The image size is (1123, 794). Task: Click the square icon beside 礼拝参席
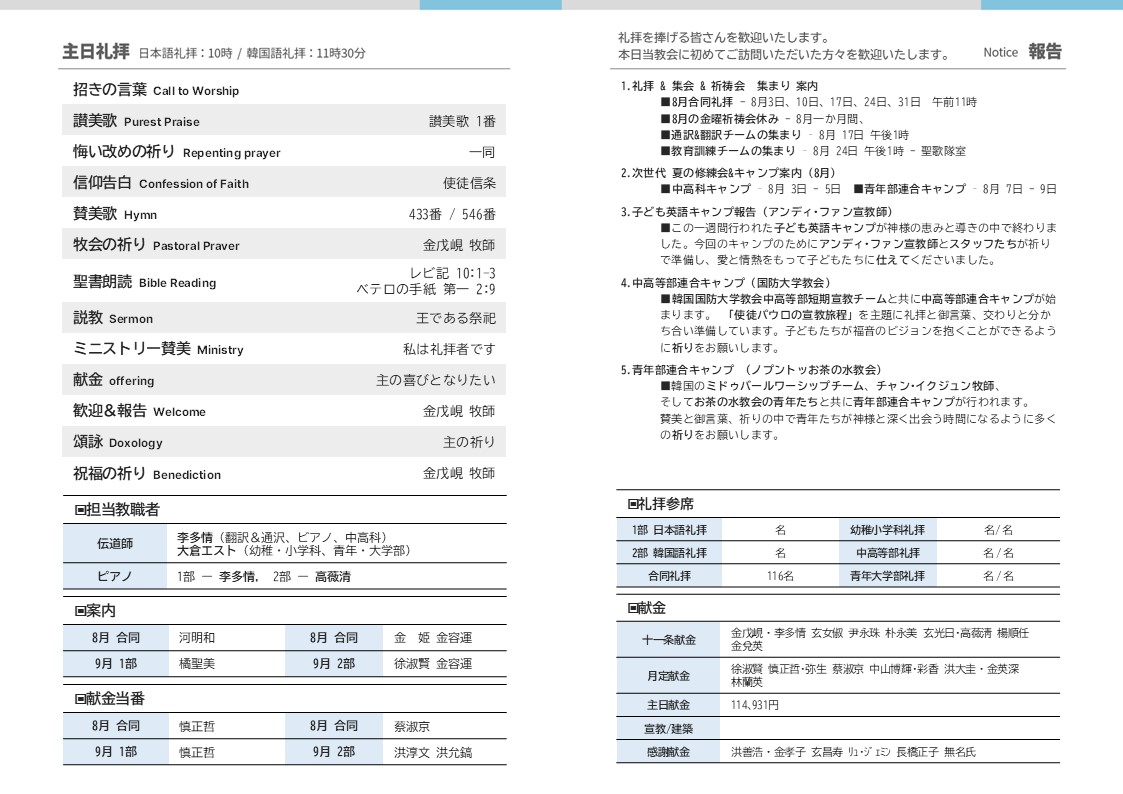click(x=633, y=504)
